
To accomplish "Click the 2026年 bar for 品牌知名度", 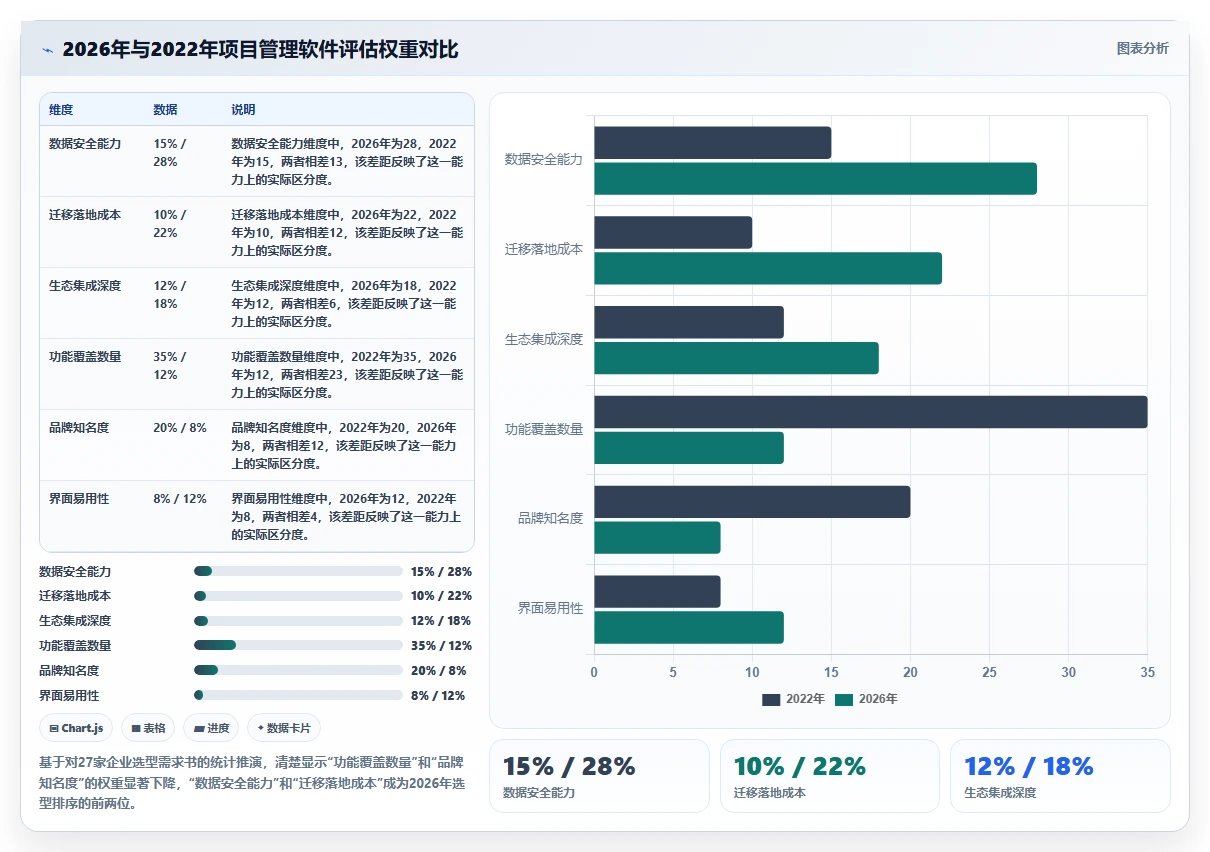I will 657,538.
